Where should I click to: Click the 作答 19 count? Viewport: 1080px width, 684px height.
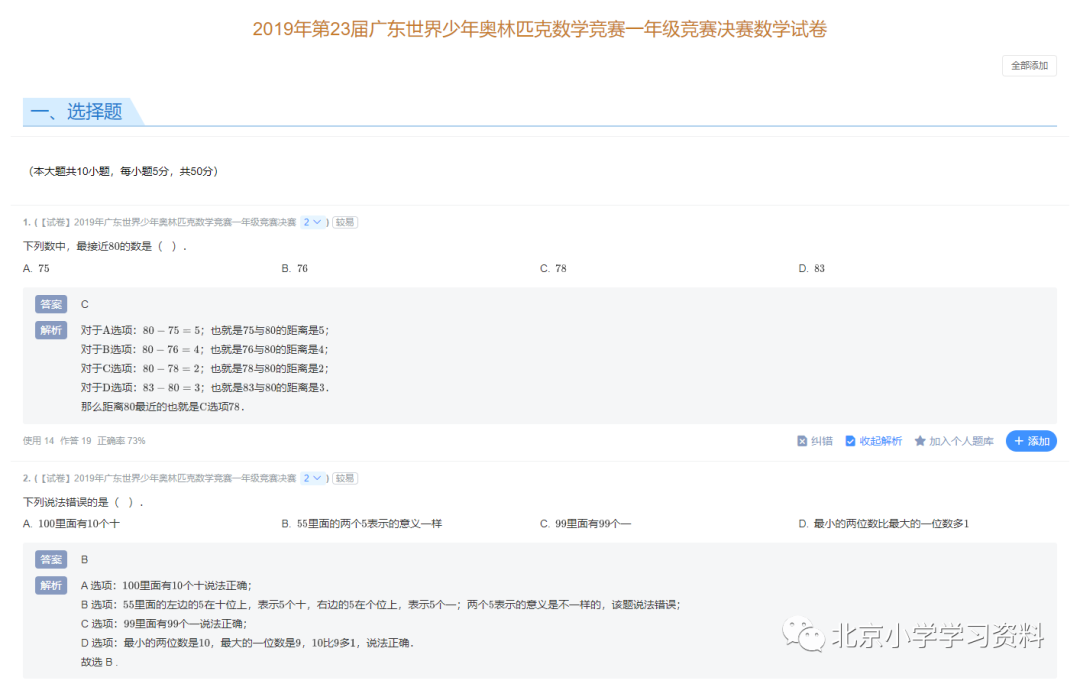pyautogui.click(x=76, y=441)
